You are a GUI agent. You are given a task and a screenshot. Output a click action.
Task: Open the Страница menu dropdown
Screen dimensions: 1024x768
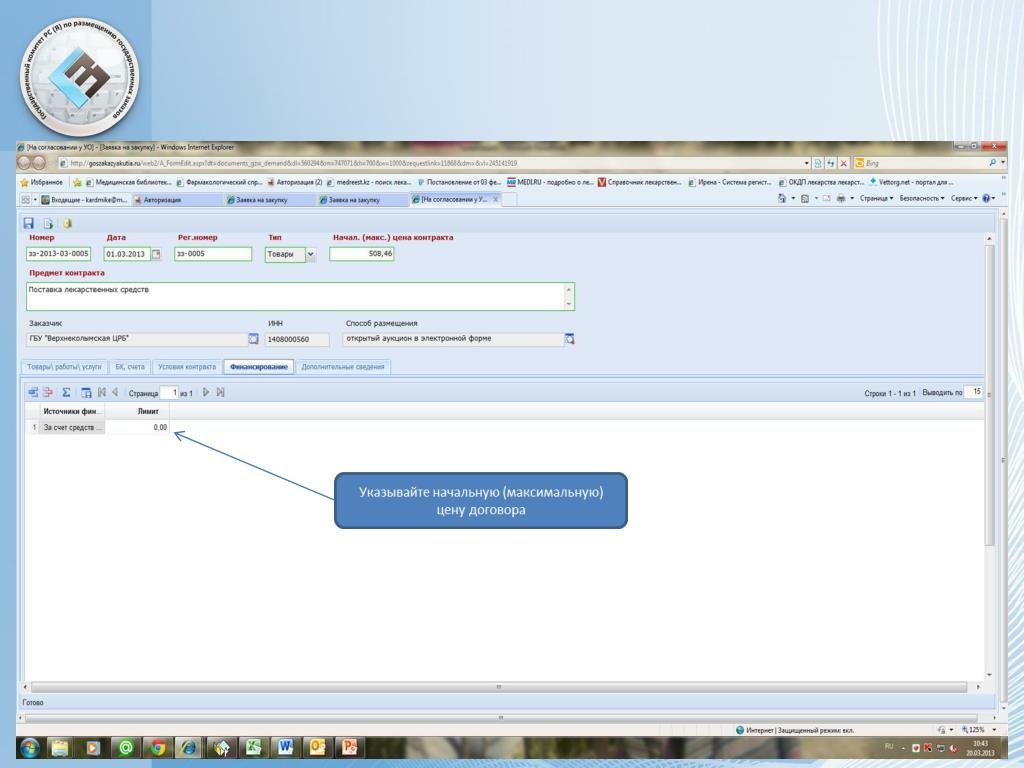pyautogui.click(x=876, y=199)
